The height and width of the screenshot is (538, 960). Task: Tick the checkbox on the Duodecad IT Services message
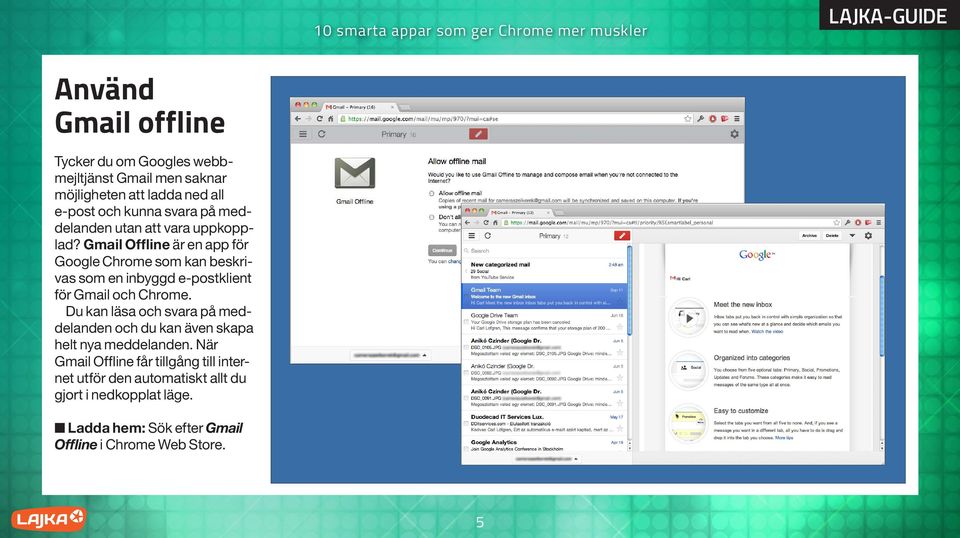pyautogui.click(x=467, y=424)
